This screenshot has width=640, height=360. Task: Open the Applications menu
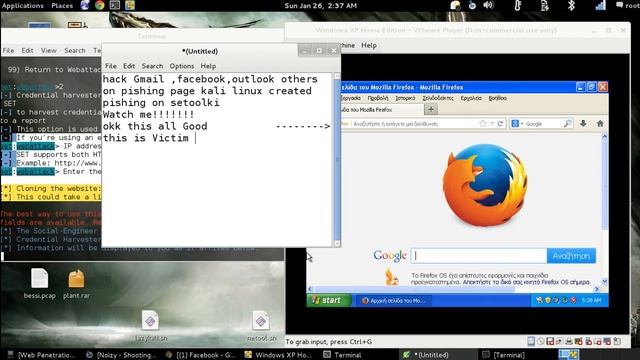pos(23,5)
